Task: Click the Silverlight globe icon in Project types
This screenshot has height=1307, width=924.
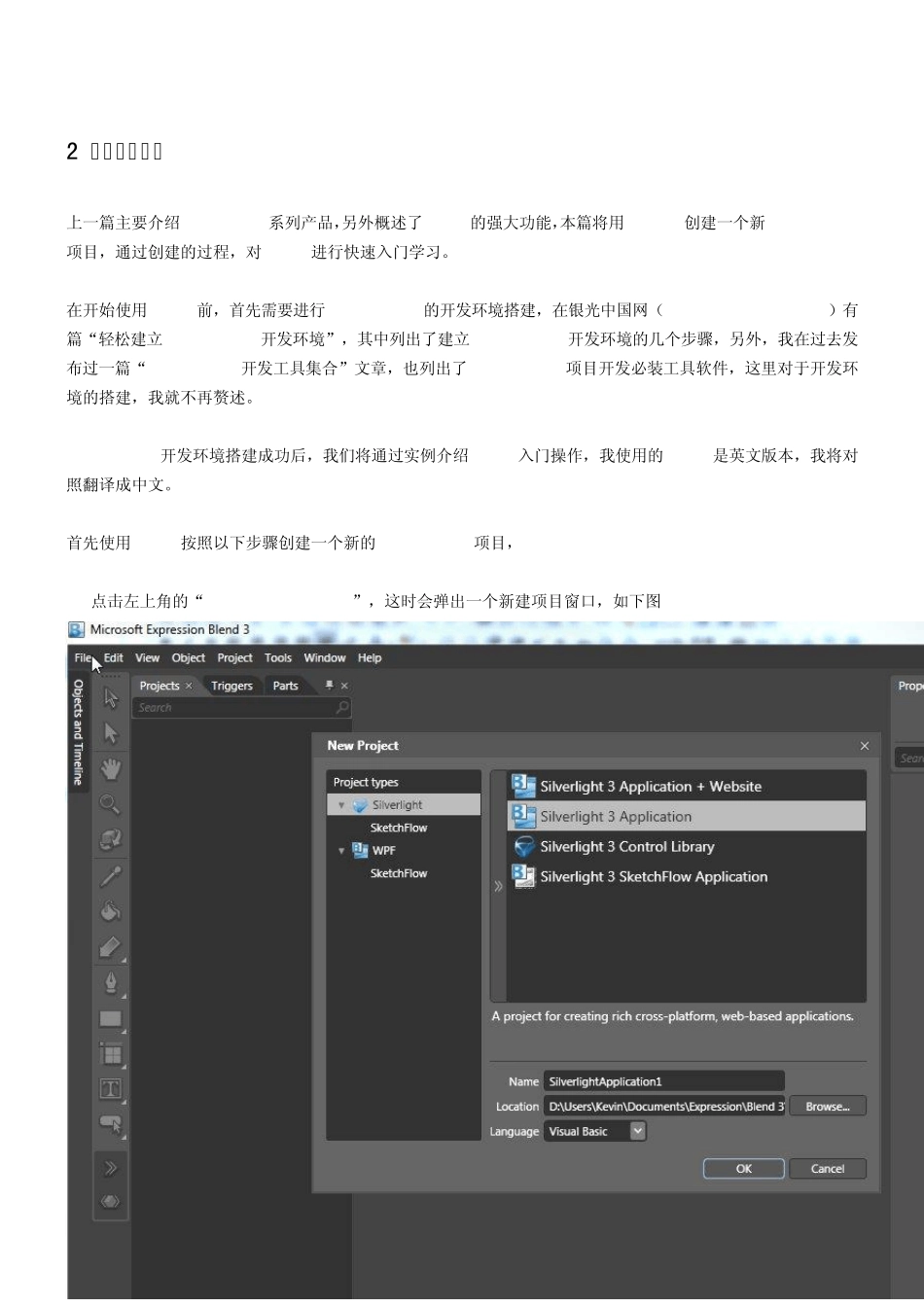Action: [x=360, y=805]
